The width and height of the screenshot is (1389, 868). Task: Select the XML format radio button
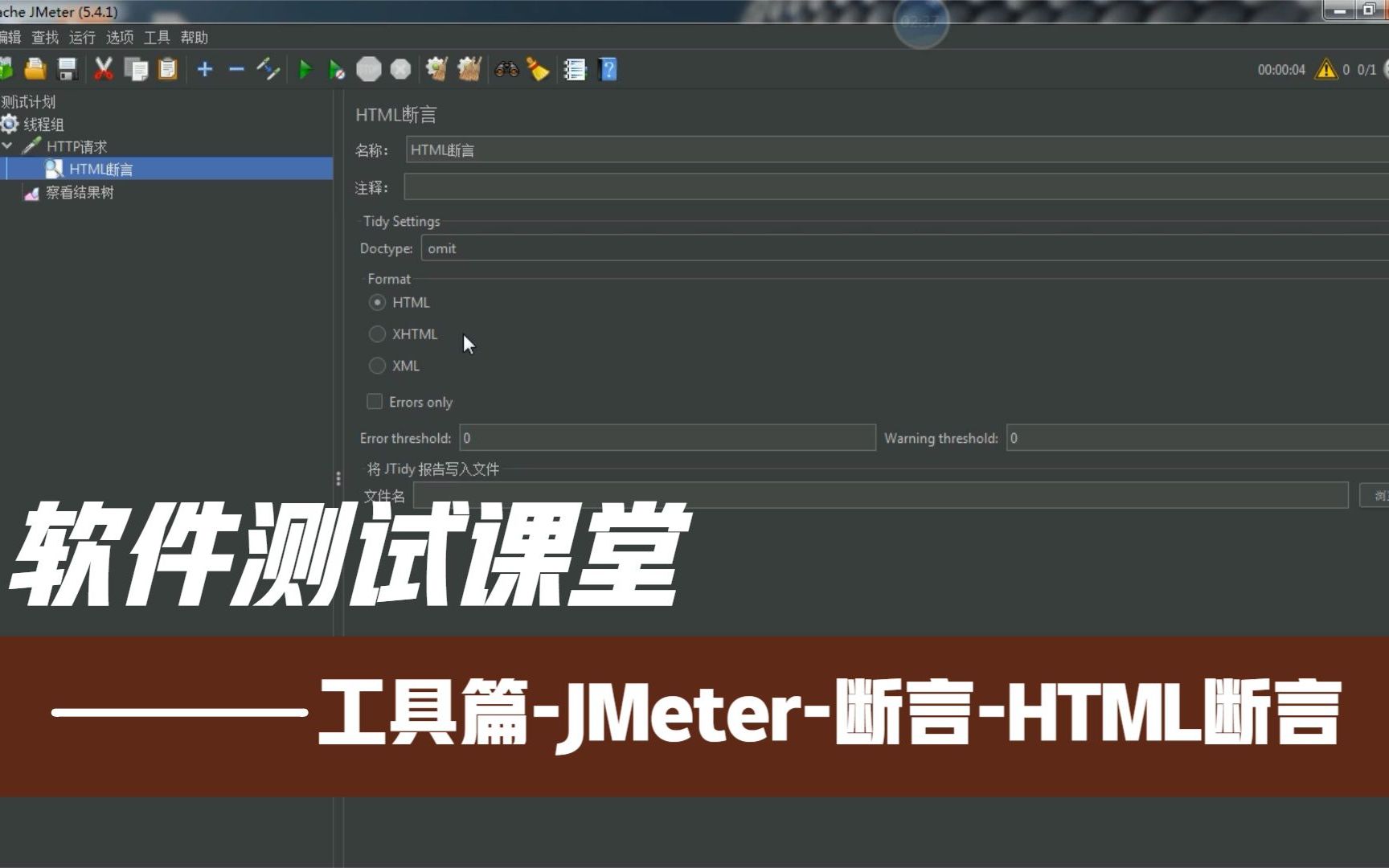[x=377, y=366]
